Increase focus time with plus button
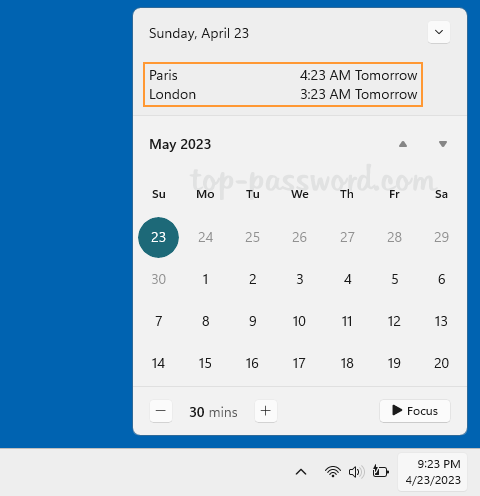480x496 pixels. pyautogui.click(x=266, y=411)
